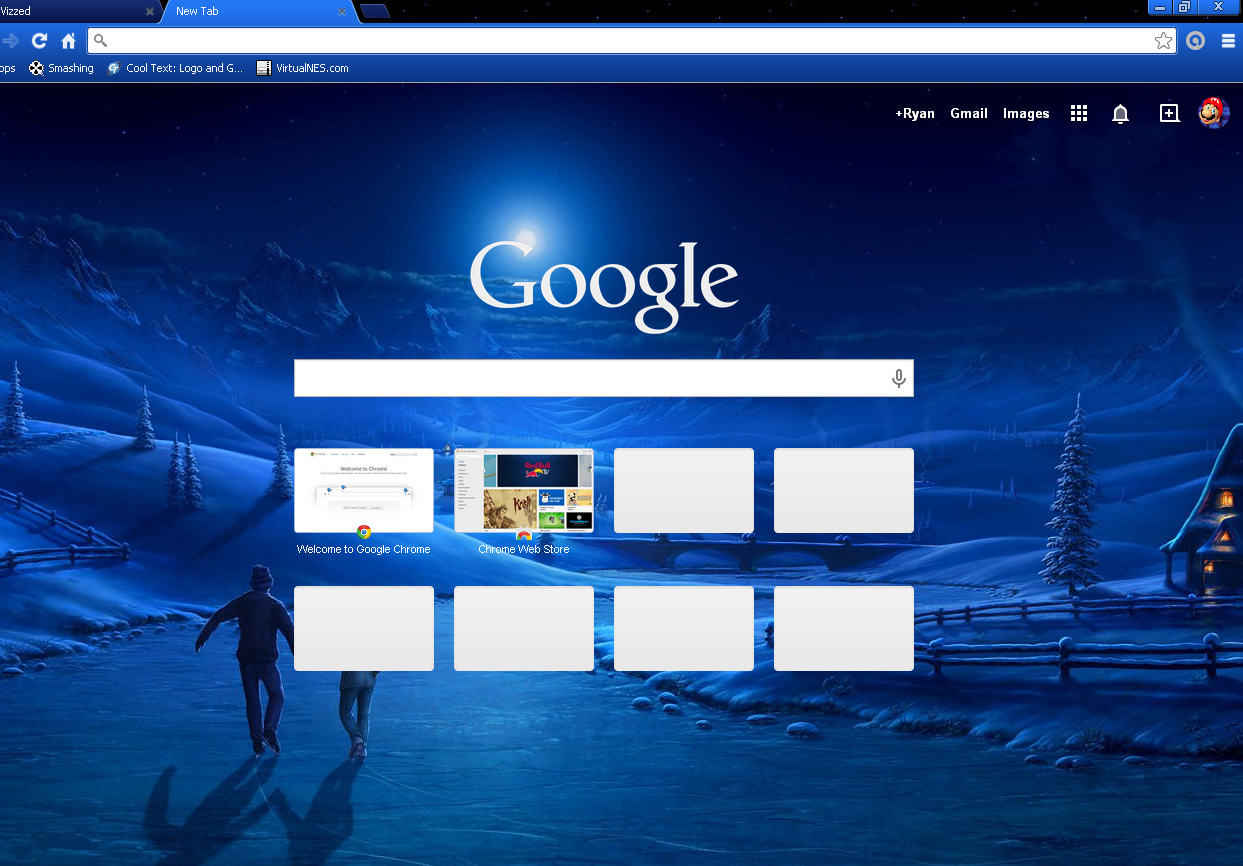Open the Smashing bookmark

pos(61,68)
